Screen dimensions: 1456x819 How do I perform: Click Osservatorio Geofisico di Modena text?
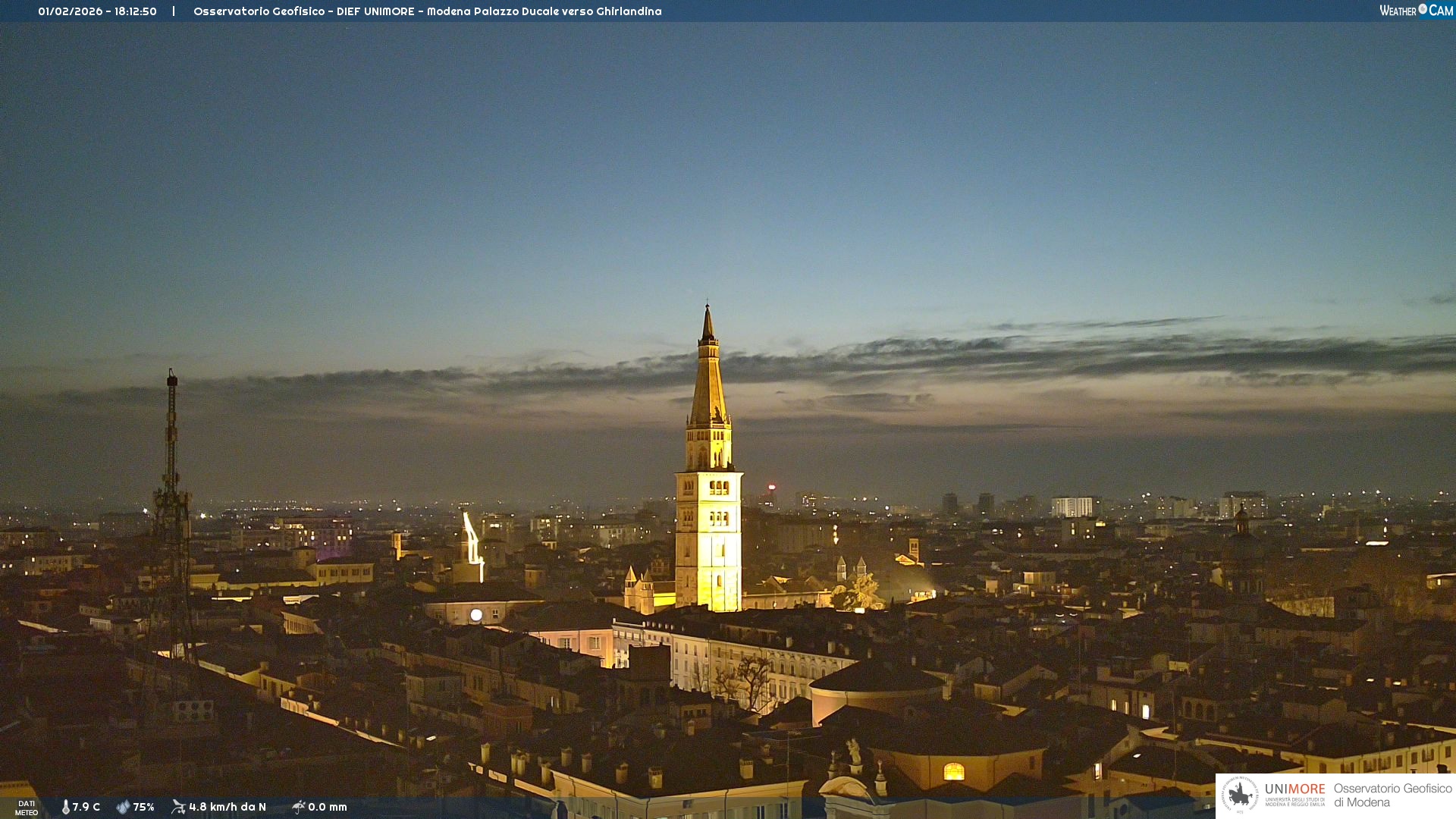tap(1392, 795)
